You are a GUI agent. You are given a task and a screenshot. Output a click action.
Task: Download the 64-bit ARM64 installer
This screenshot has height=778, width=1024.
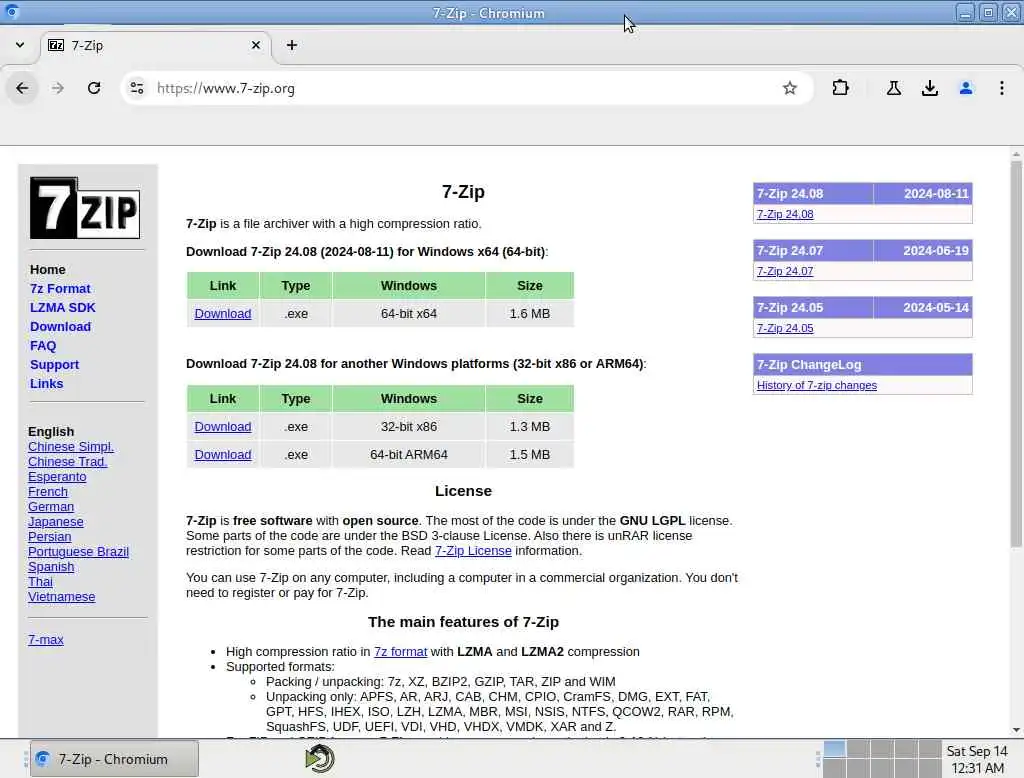coord(223,455)
